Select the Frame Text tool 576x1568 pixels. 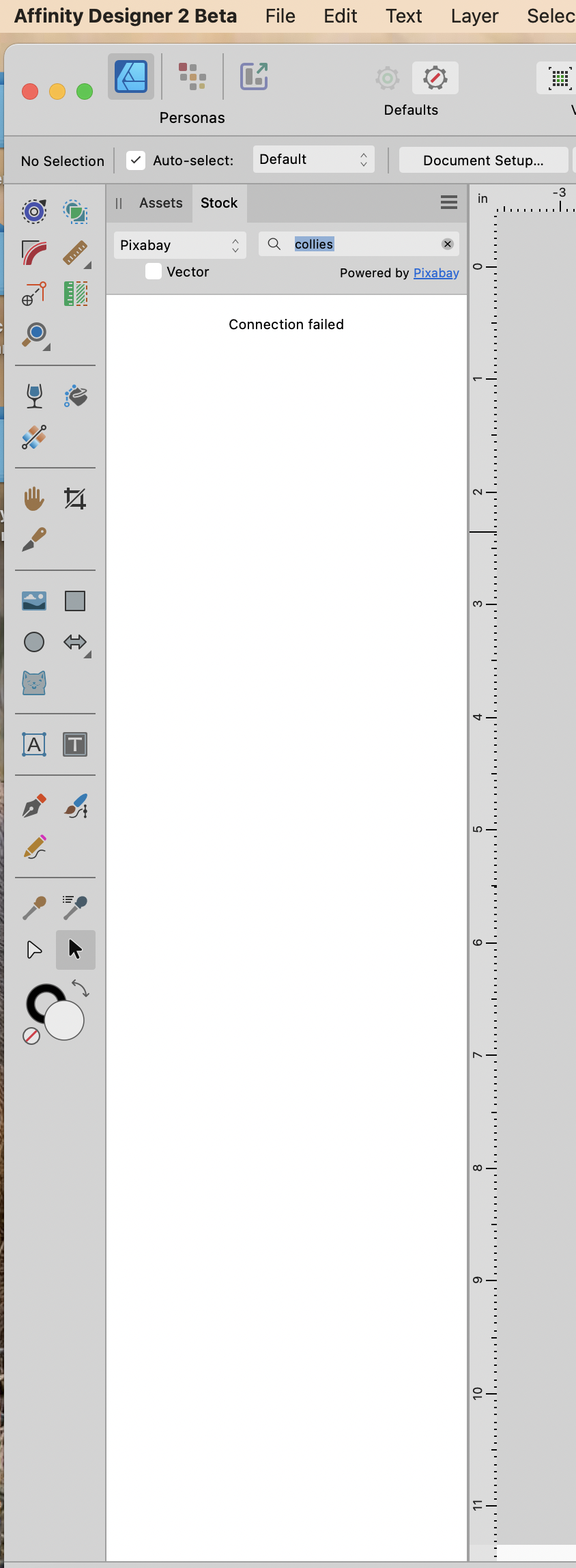coord(75,744)
